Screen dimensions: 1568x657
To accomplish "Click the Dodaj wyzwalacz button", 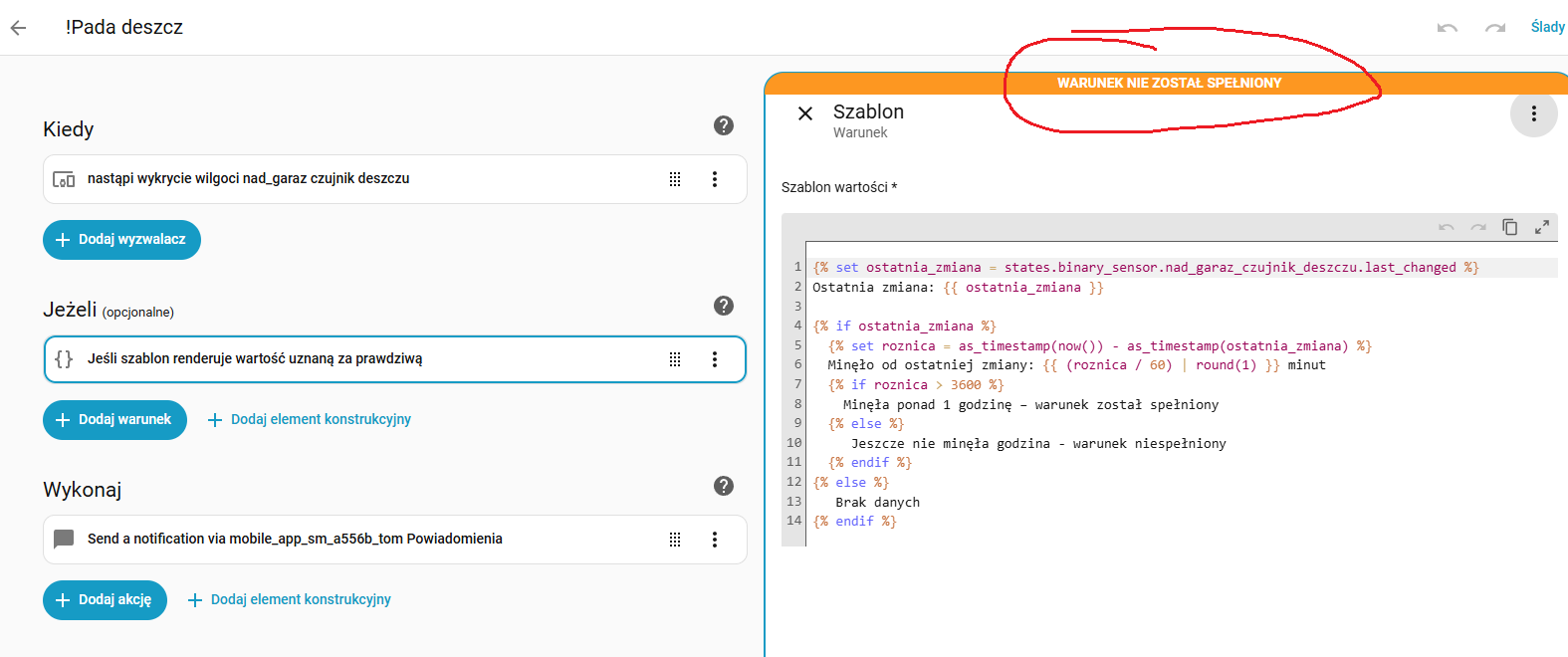I will click(121, 240).
